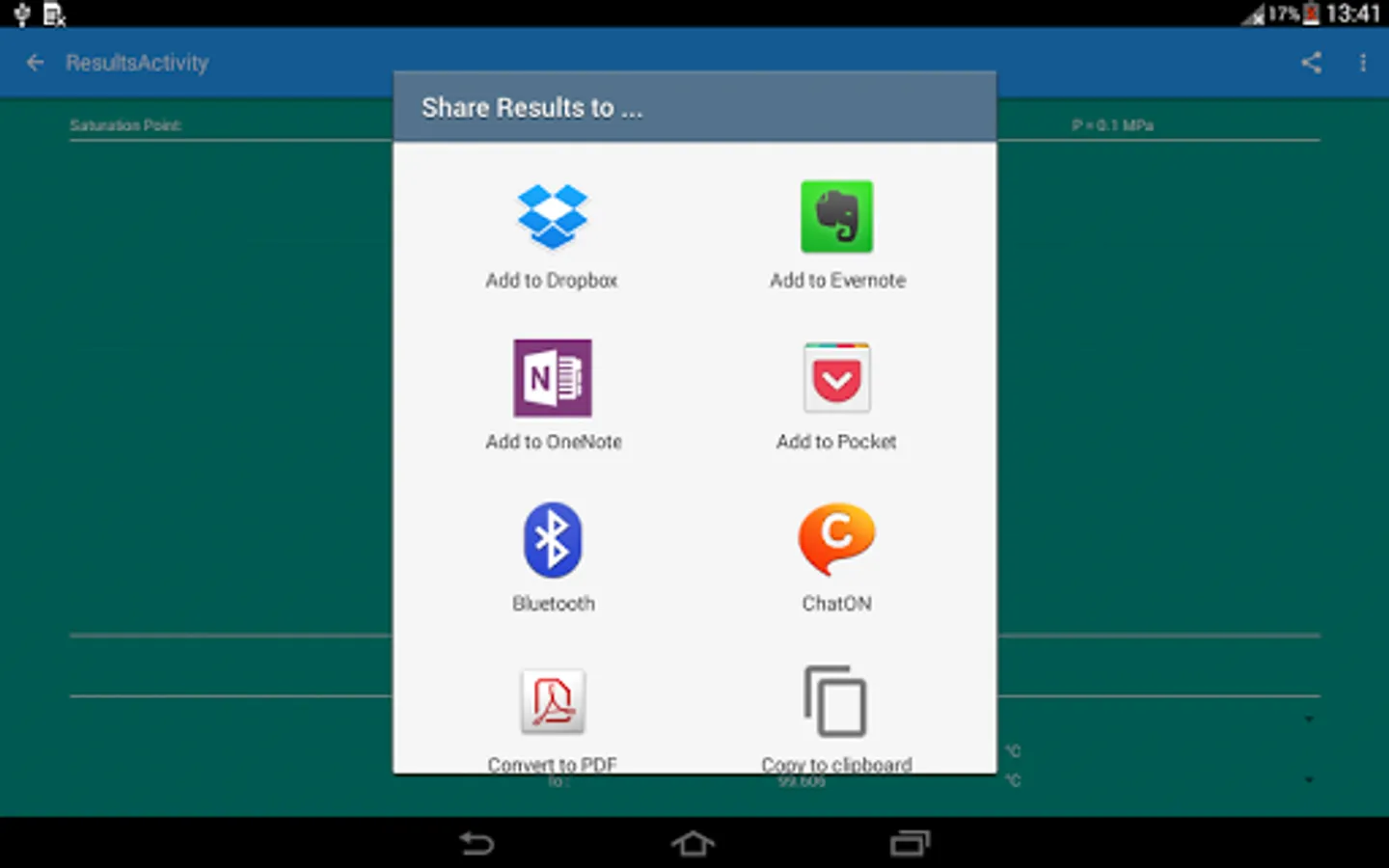The image size is (1389, 868).
Task: Pick the ChatON icon
Action: click(x=836, y=538)
